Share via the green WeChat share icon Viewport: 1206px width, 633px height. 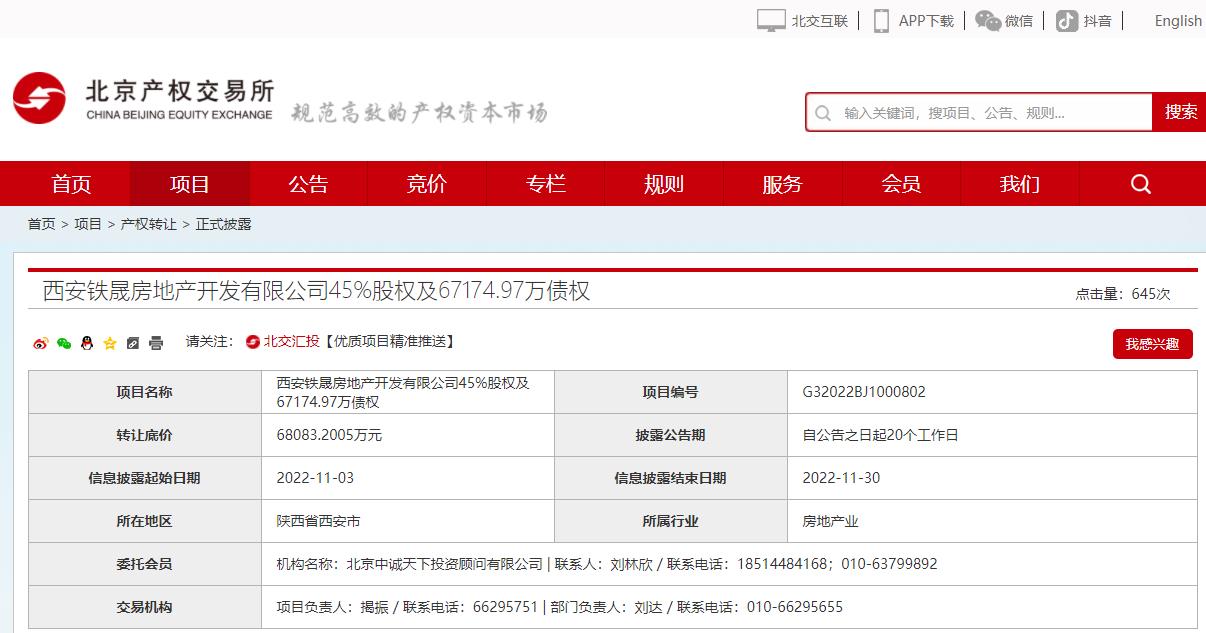pos(64,343)
